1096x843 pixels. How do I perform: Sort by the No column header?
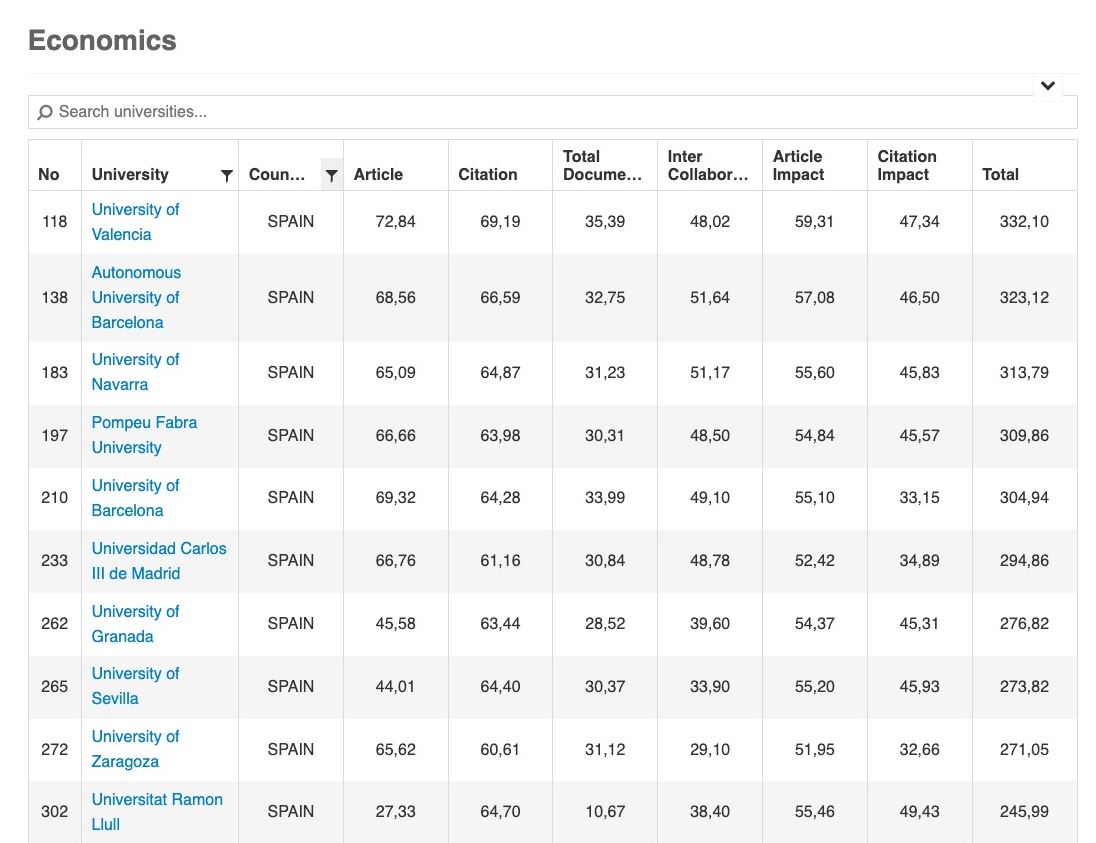[48, 174]
